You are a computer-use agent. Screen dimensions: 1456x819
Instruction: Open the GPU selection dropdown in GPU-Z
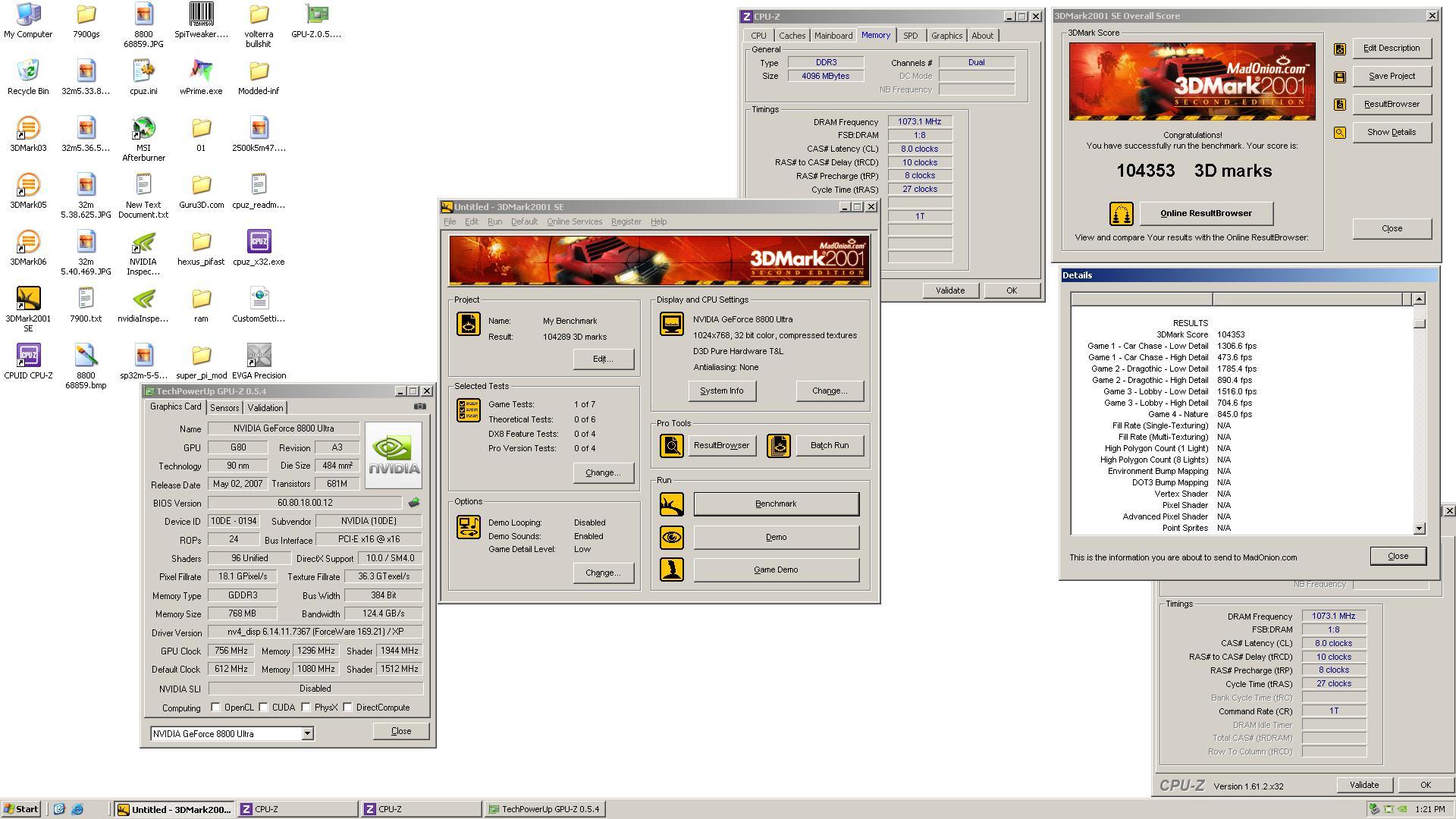pos(307,734)
